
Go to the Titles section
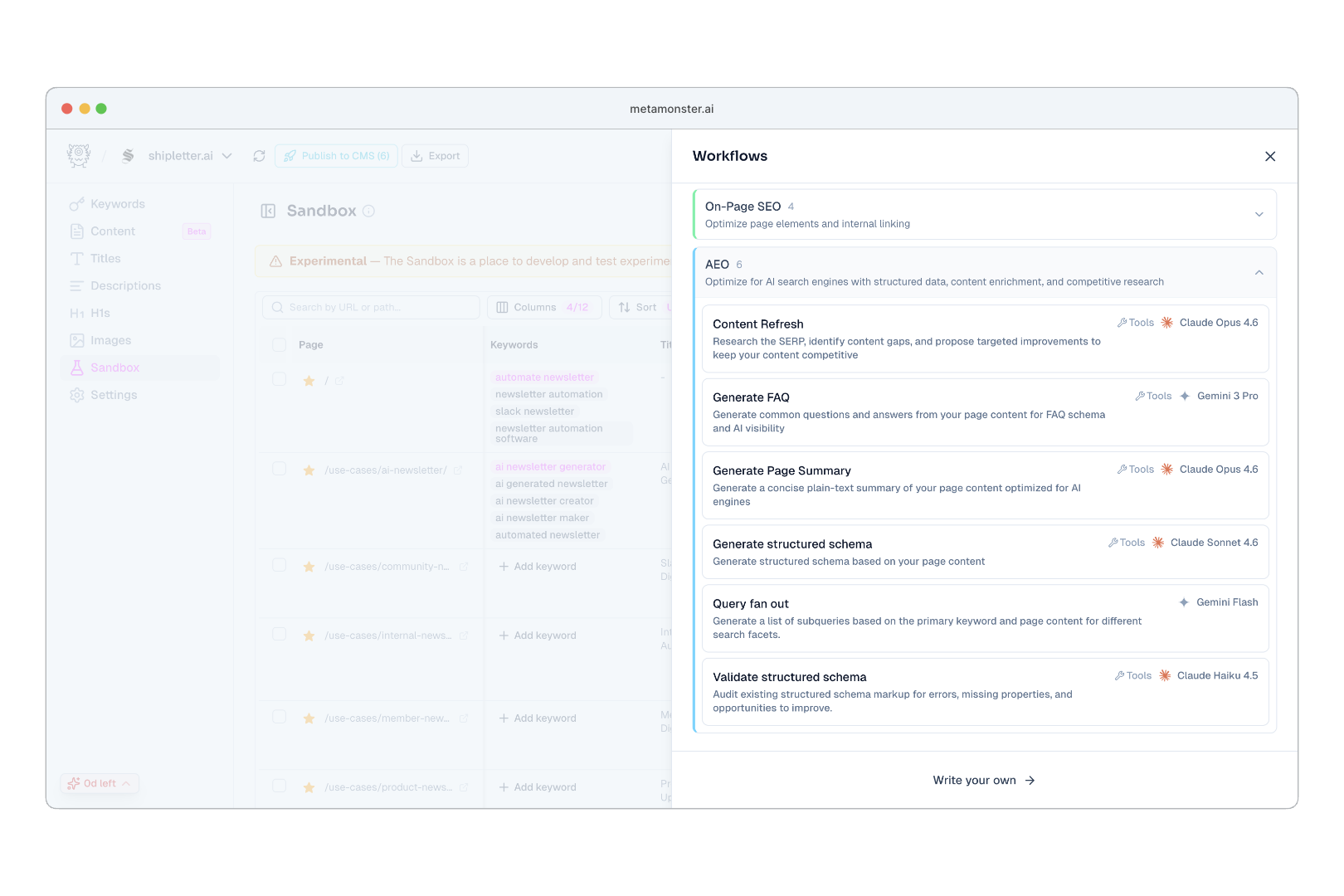(x=106, y=258)
